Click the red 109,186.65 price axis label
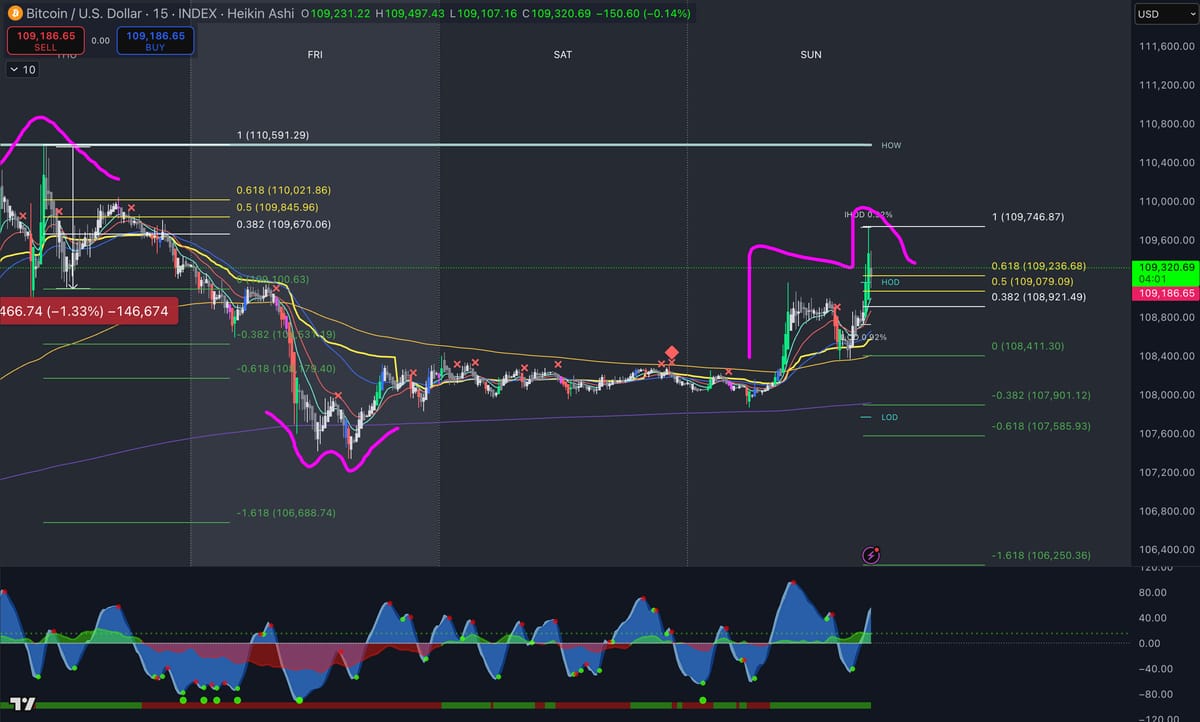Viewport: 1200px width, 722px height. [x=1165, y=294]
